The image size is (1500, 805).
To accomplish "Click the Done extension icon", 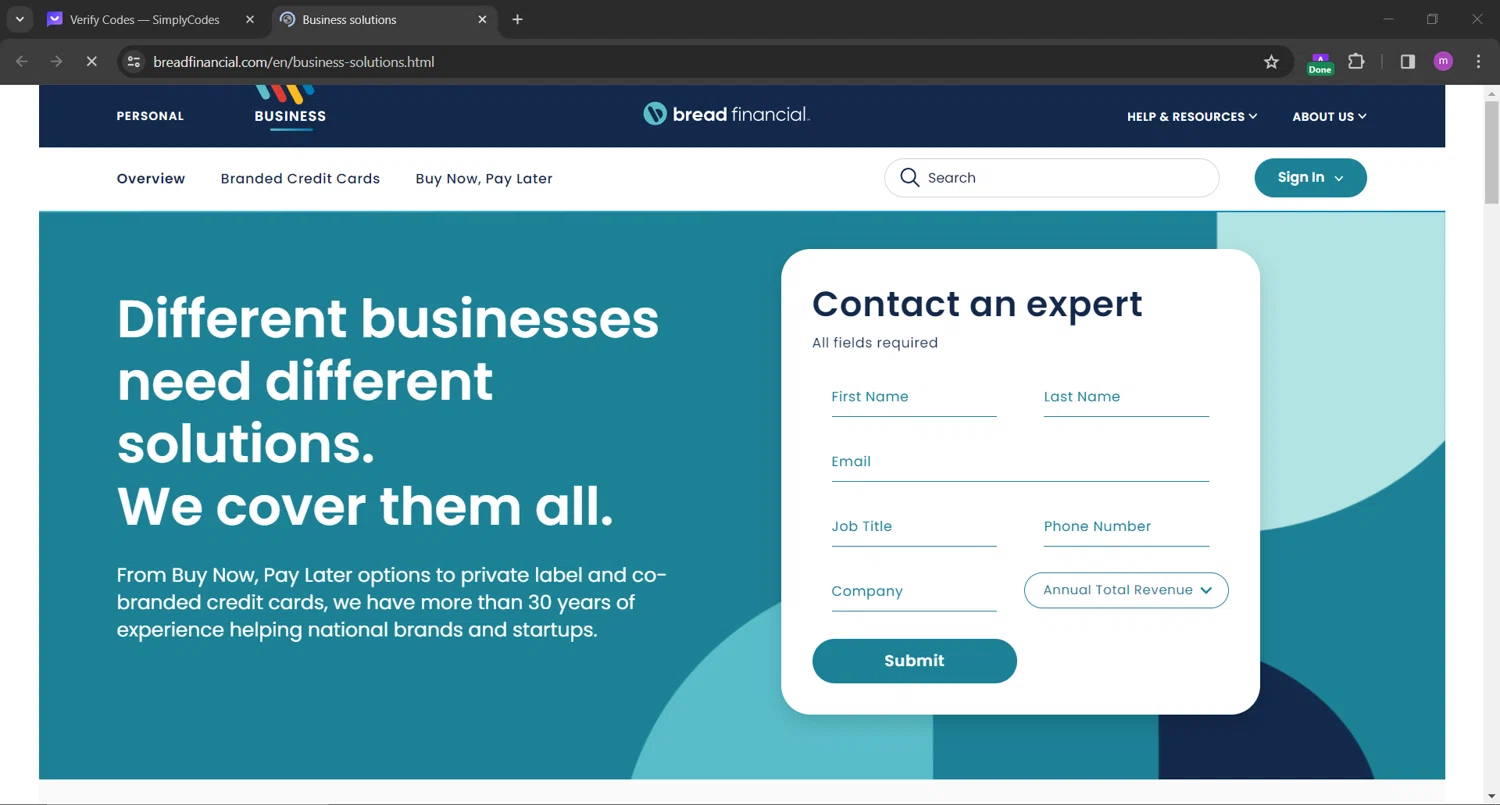I will [x=1320, y=64].
